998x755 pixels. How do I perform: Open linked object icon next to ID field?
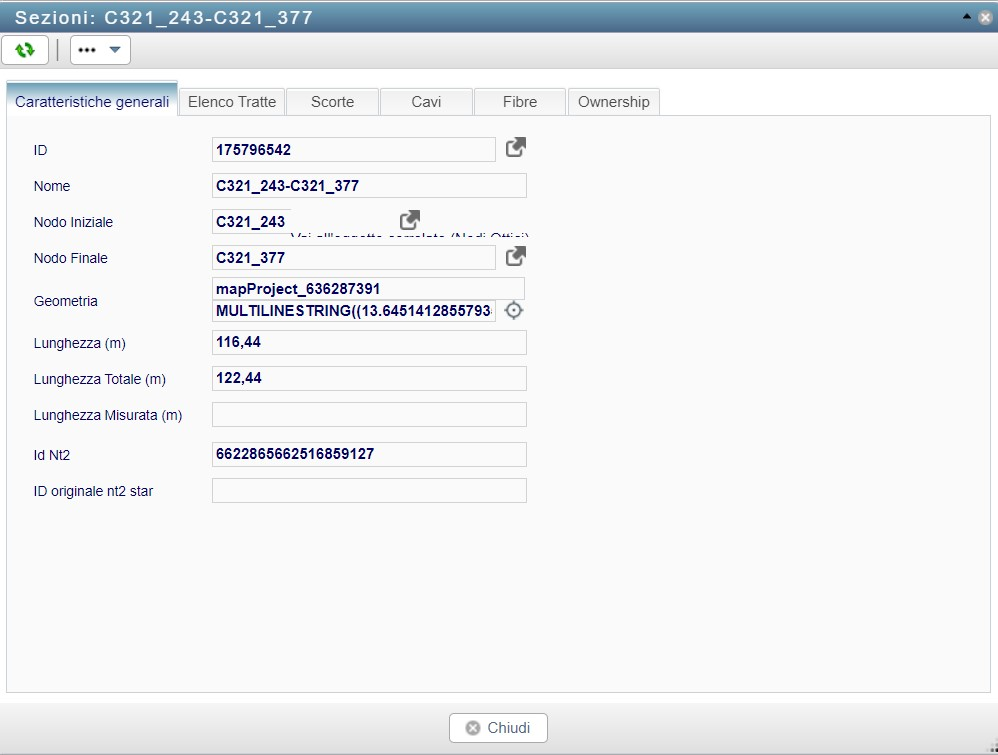pos(516,148)
